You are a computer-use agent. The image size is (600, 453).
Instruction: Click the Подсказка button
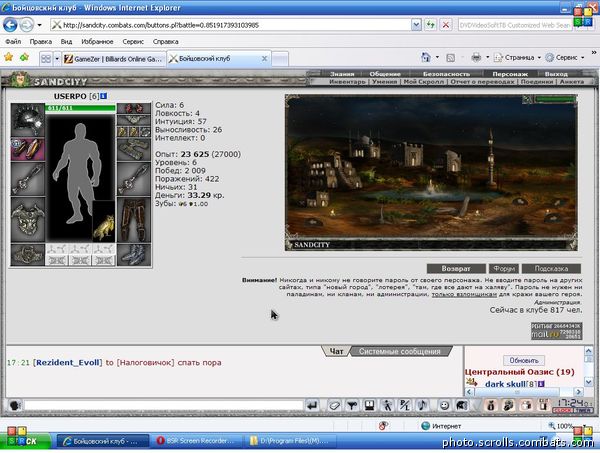point(551,269)
